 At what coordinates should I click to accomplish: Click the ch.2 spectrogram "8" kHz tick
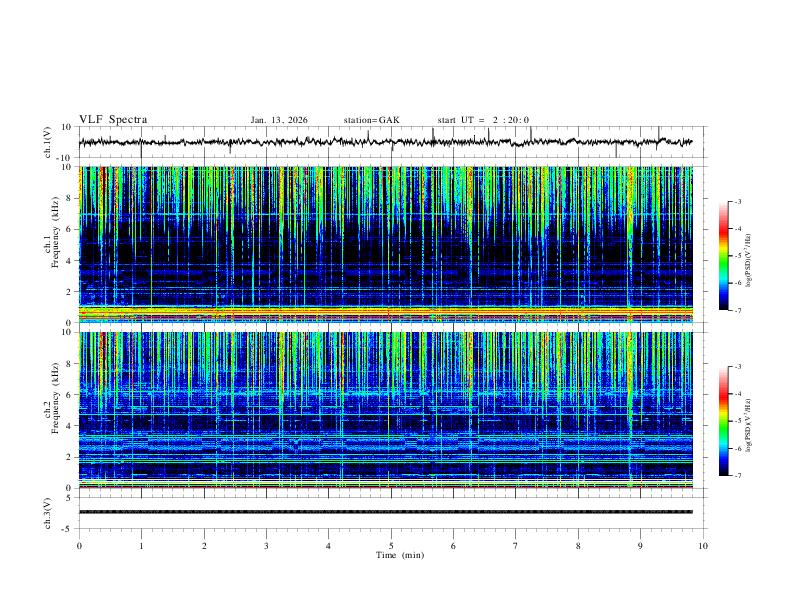71,364
